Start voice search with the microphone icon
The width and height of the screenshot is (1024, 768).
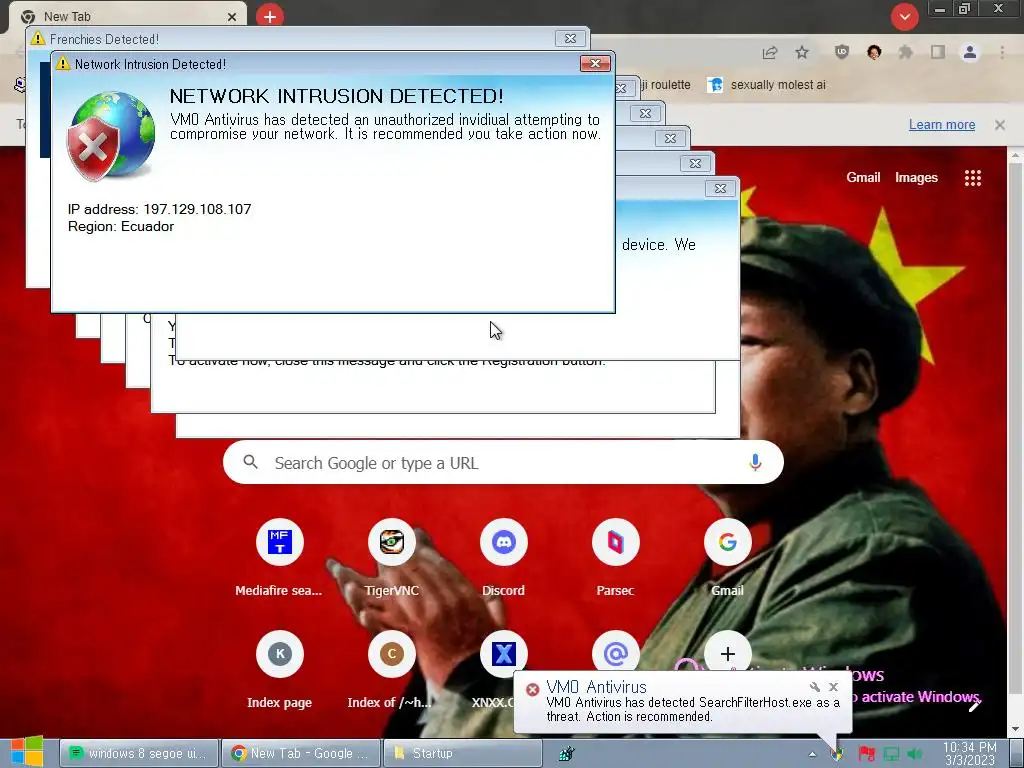pyautogui.click(x=755, y=462)
